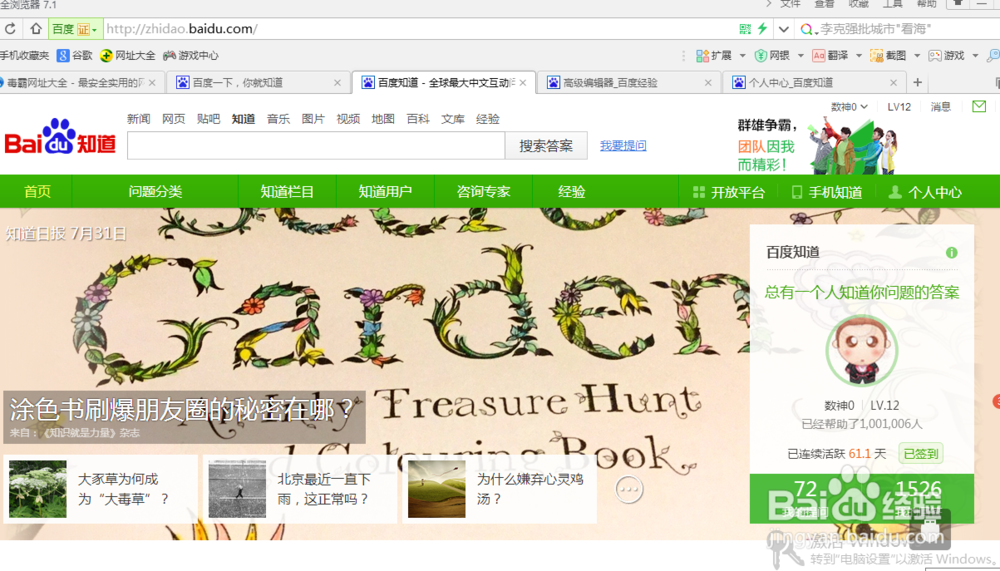Click the 百科 link above search box
The width and height of the screenshot is (1000, 571).
[418, 119]
